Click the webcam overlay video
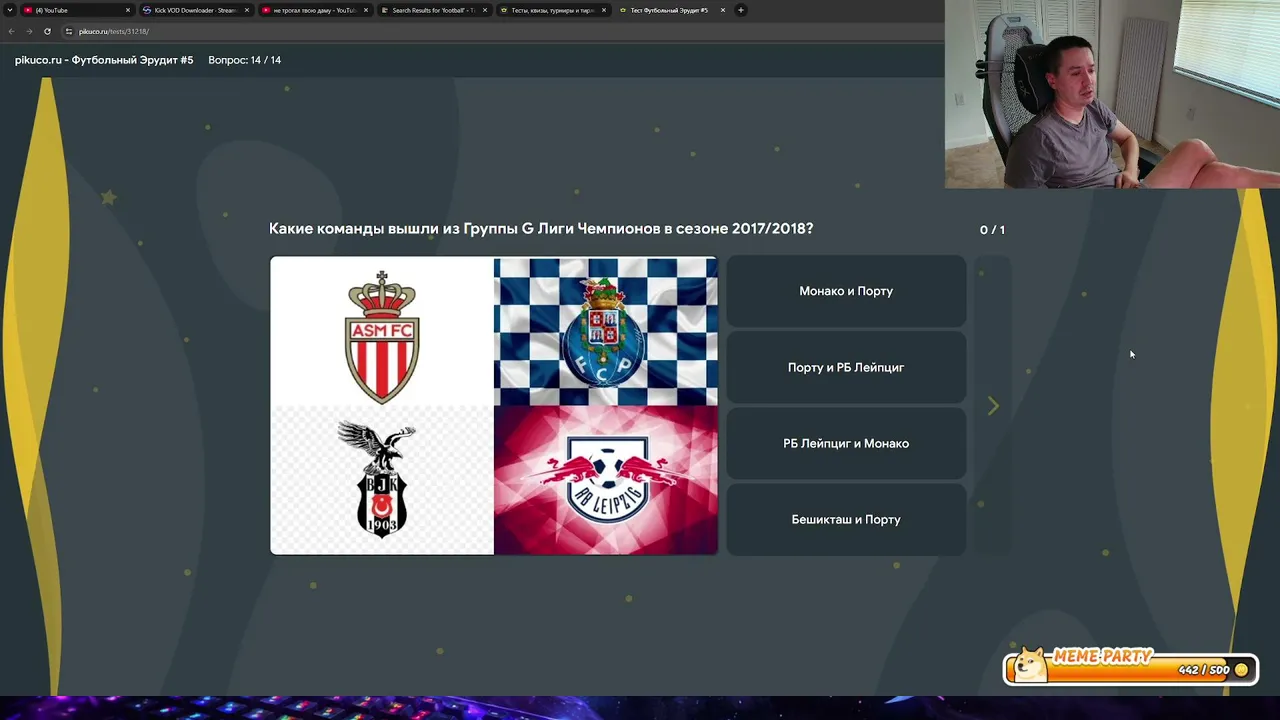1280x720 pixels. [x=1112, y=94]
